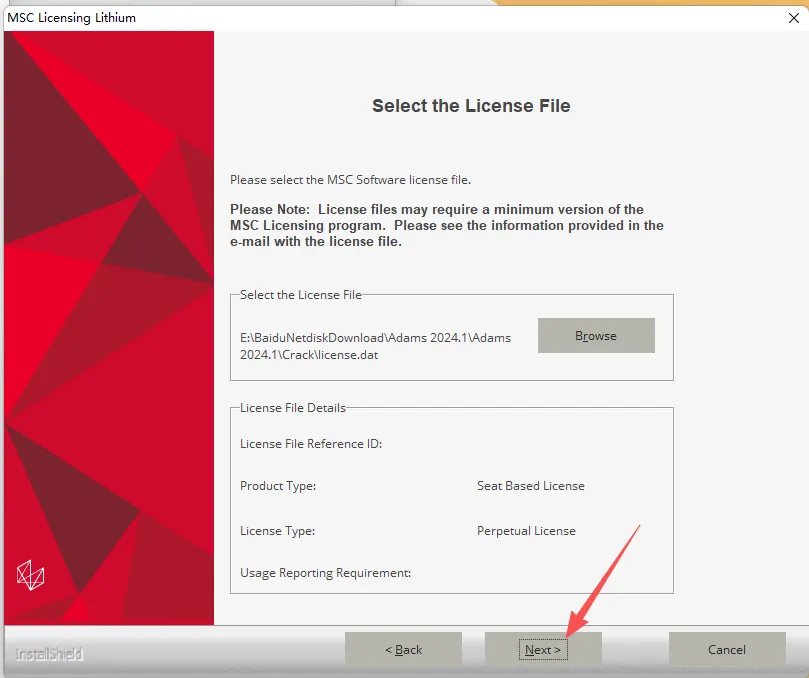The width and height of the screenshot is (809, 678).
Task: Close the MSC Licensing Lithium window
Action: click(x=794, y=18)
